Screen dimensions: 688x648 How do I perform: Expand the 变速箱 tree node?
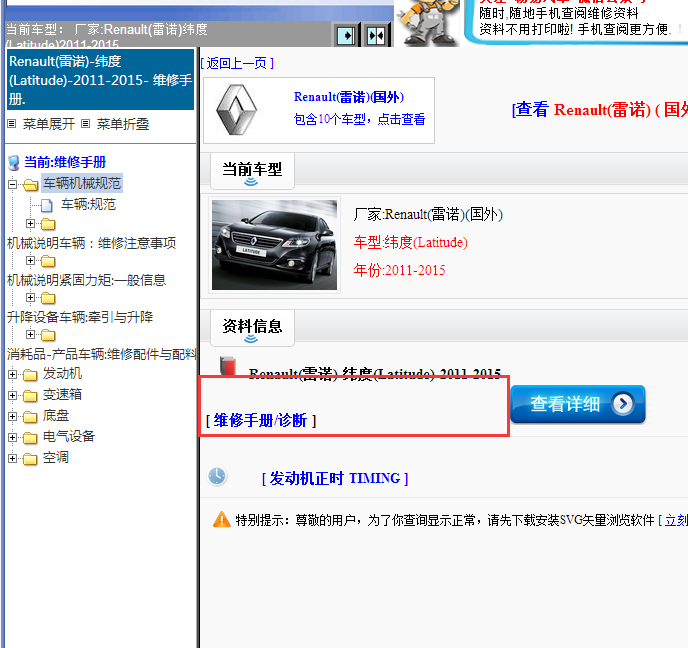(12, 396)
